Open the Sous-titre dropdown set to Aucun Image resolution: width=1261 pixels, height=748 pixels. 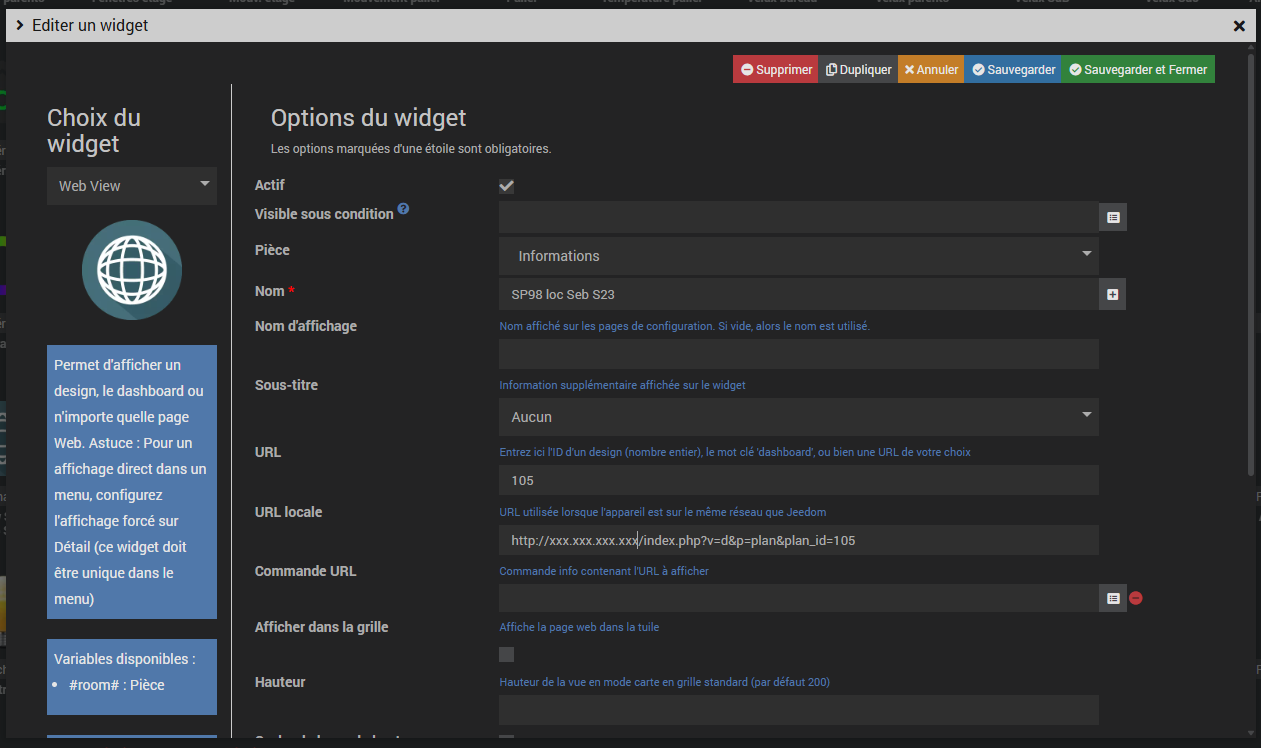tap(798, 417)
